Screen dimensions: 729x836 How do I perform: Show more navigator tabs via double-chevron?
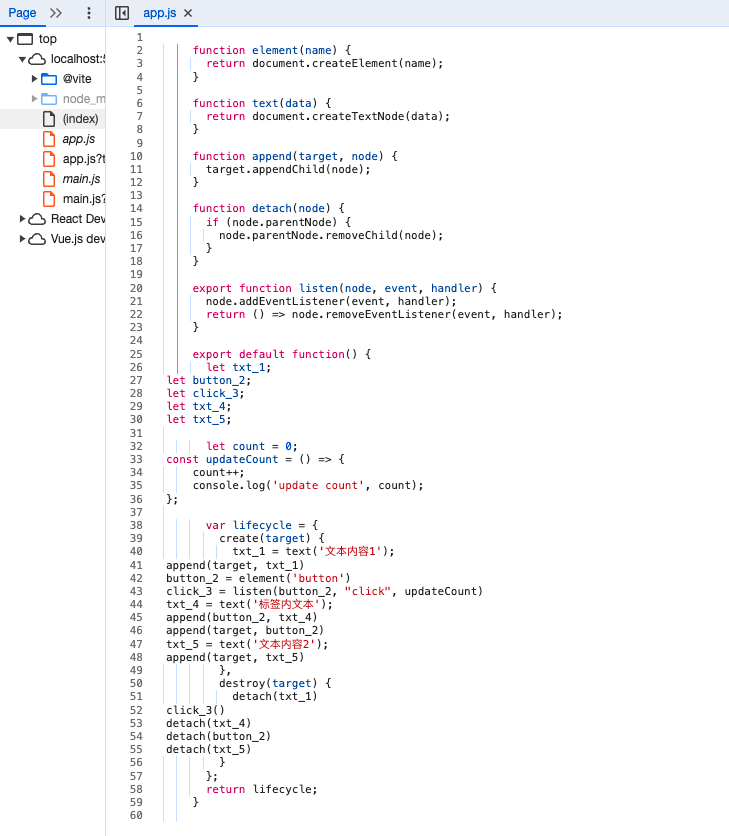coord(56,13)
